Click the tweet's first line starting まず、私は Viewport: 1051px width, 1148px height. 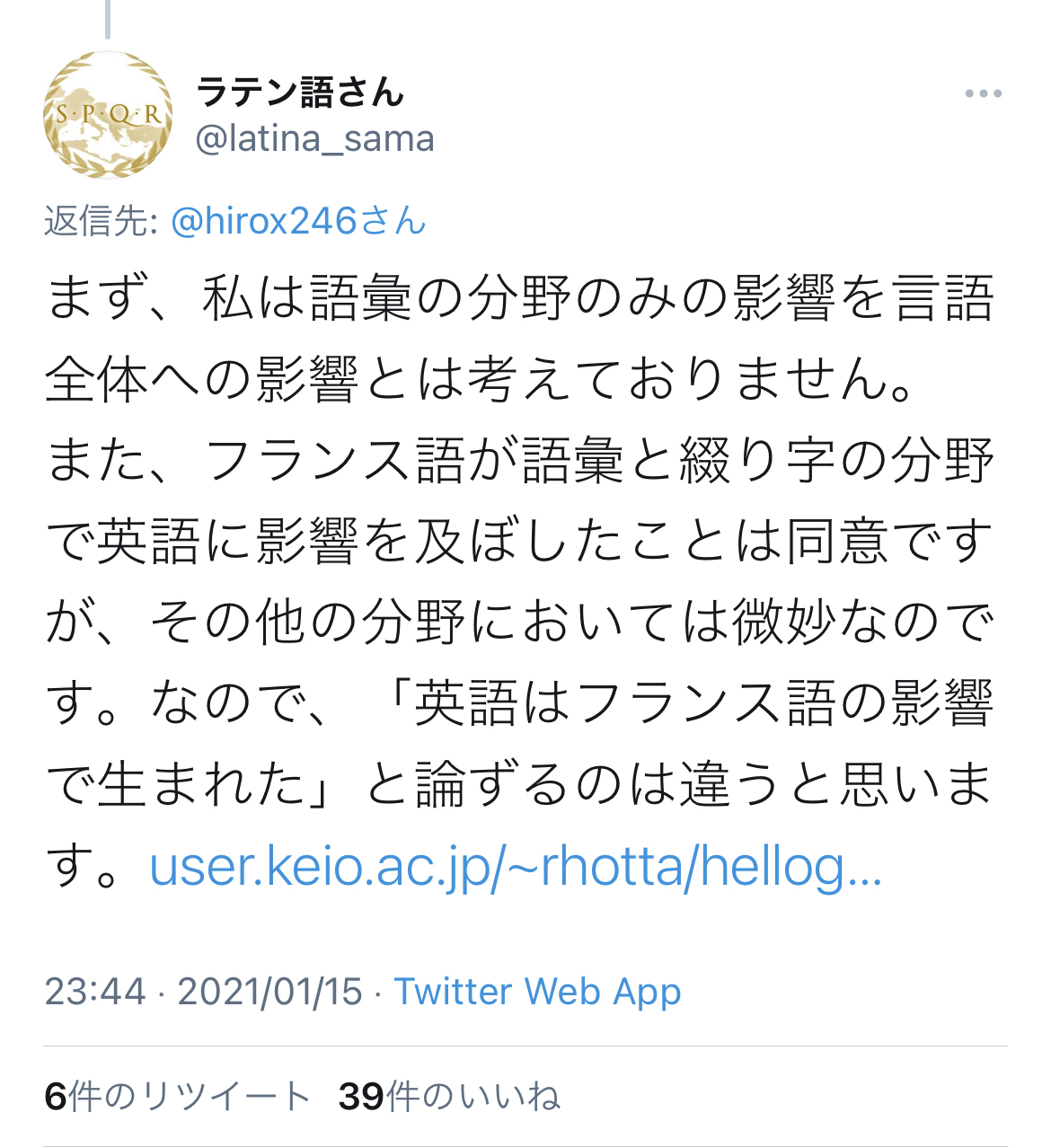pyautogui.click(x=519, y=299)
